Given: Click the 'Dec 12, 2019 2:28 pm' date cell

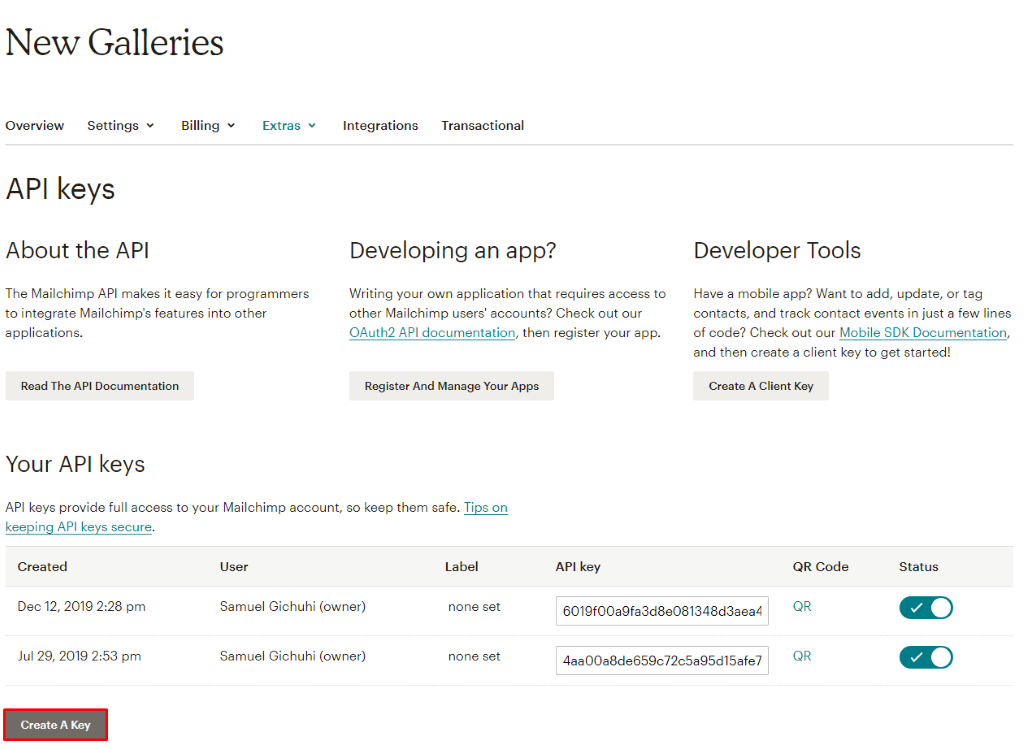Looking at the screenshot, I should (82, 606).
